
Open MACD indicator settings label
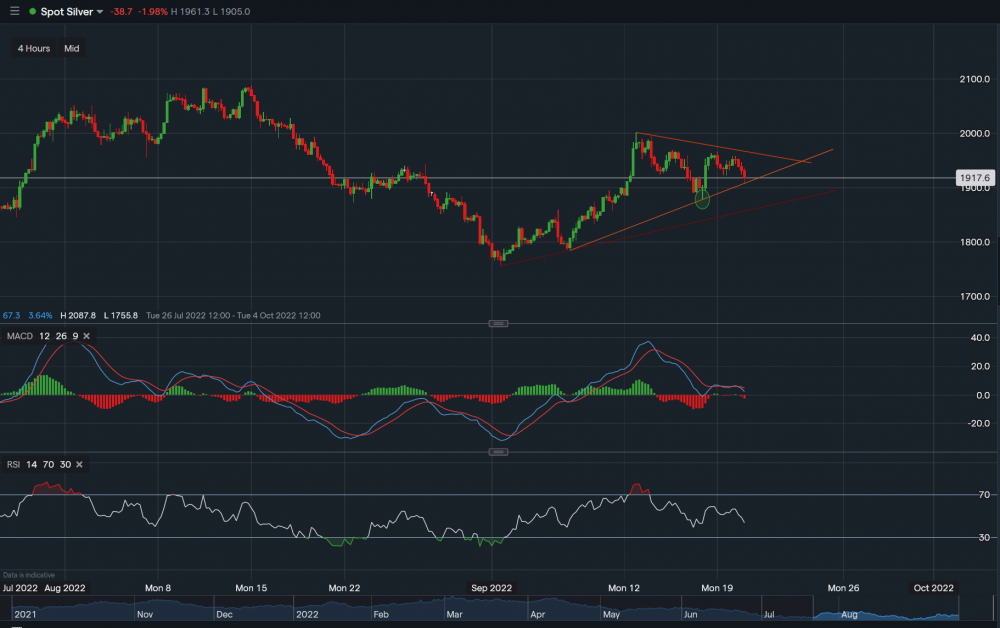point(20,336)
